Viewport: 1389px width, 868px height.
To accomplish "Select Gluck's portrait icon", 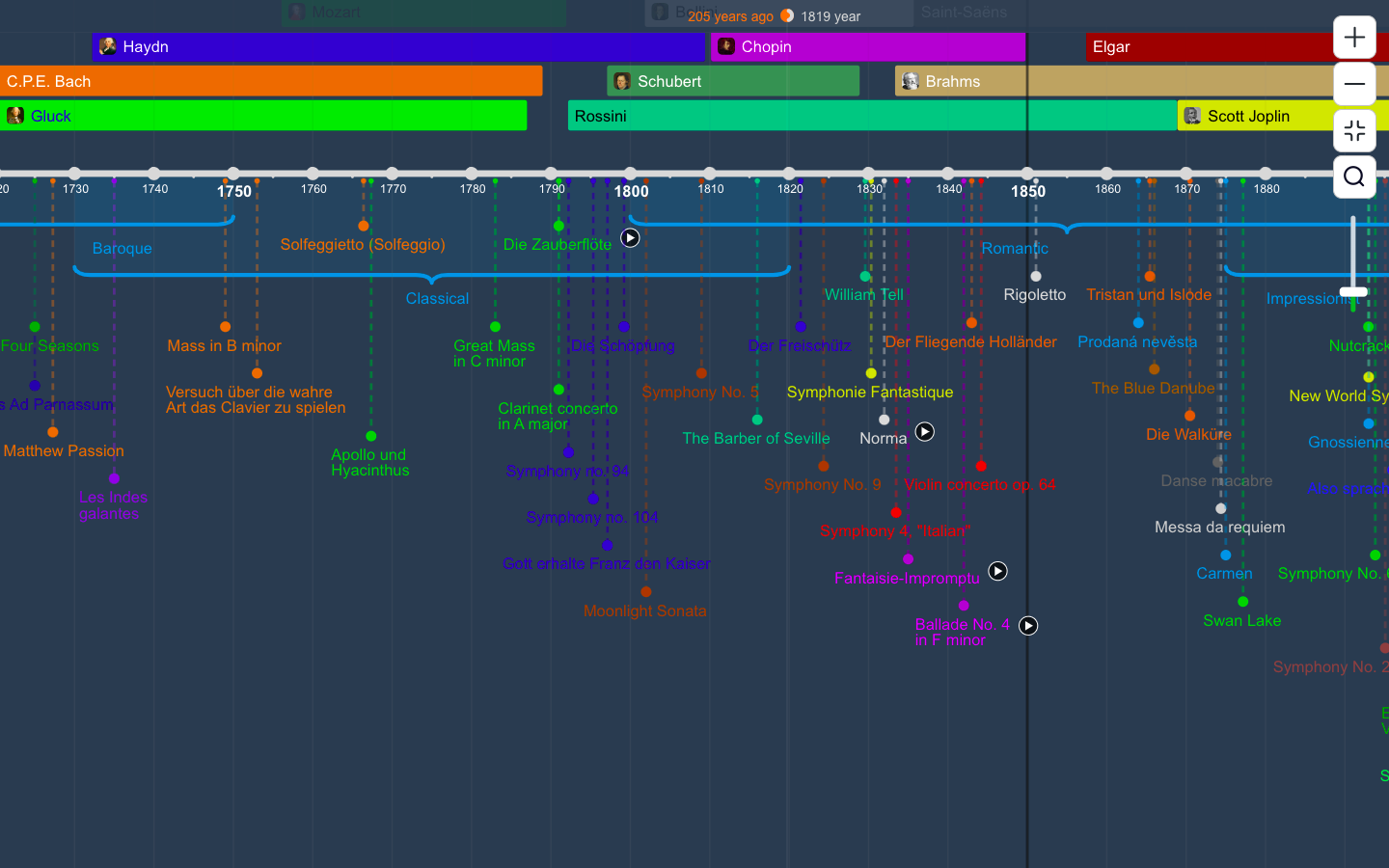I will (15, 116).
